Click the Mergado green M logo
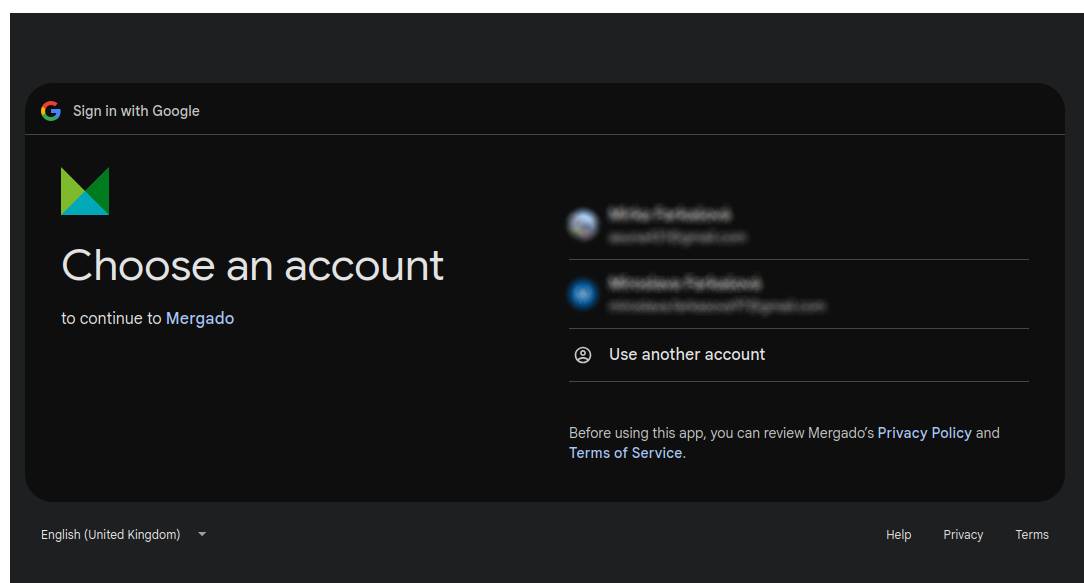Viewport: 1084px width, 583px height. tap(85, 192)
